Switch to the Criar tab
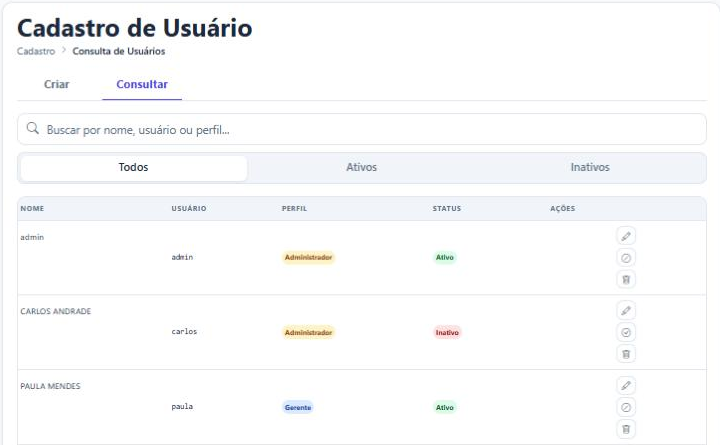Screen dimensions: 720x445 coord(56,84)
